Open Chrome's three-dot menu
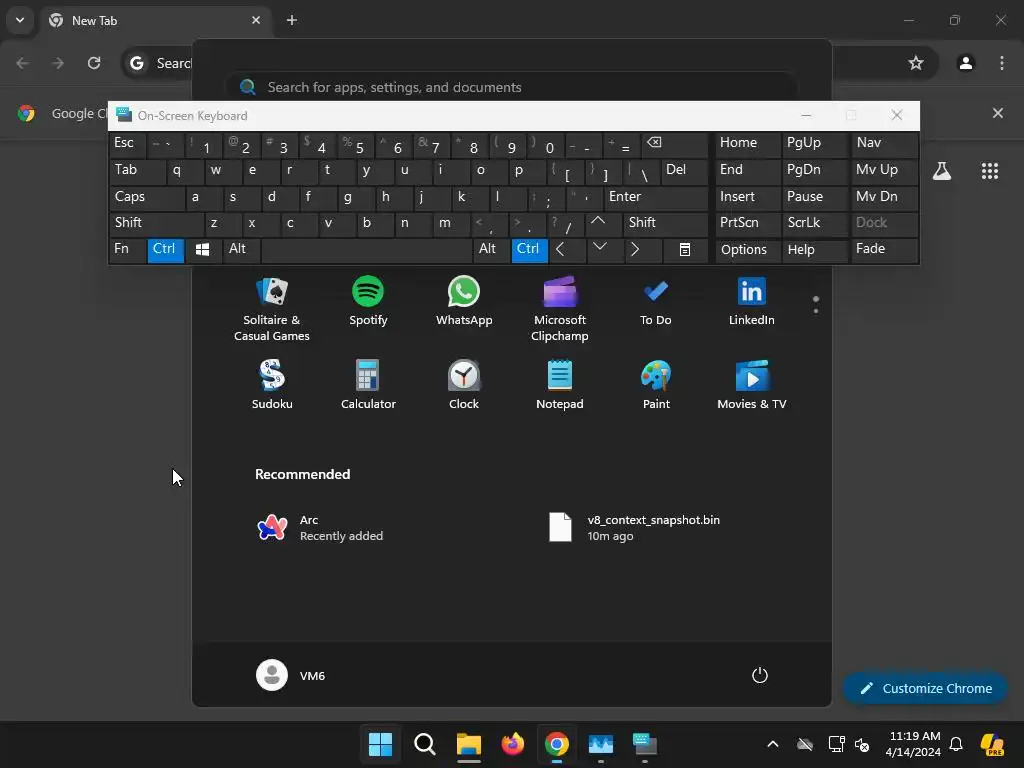The height and width of the screenshot is (768, 1024). 1001,63
